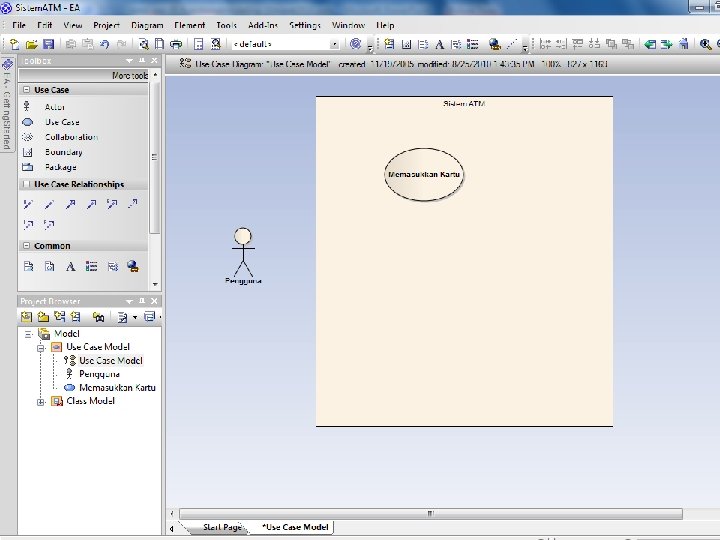Click the Help circle icon in toolbar

355,44
